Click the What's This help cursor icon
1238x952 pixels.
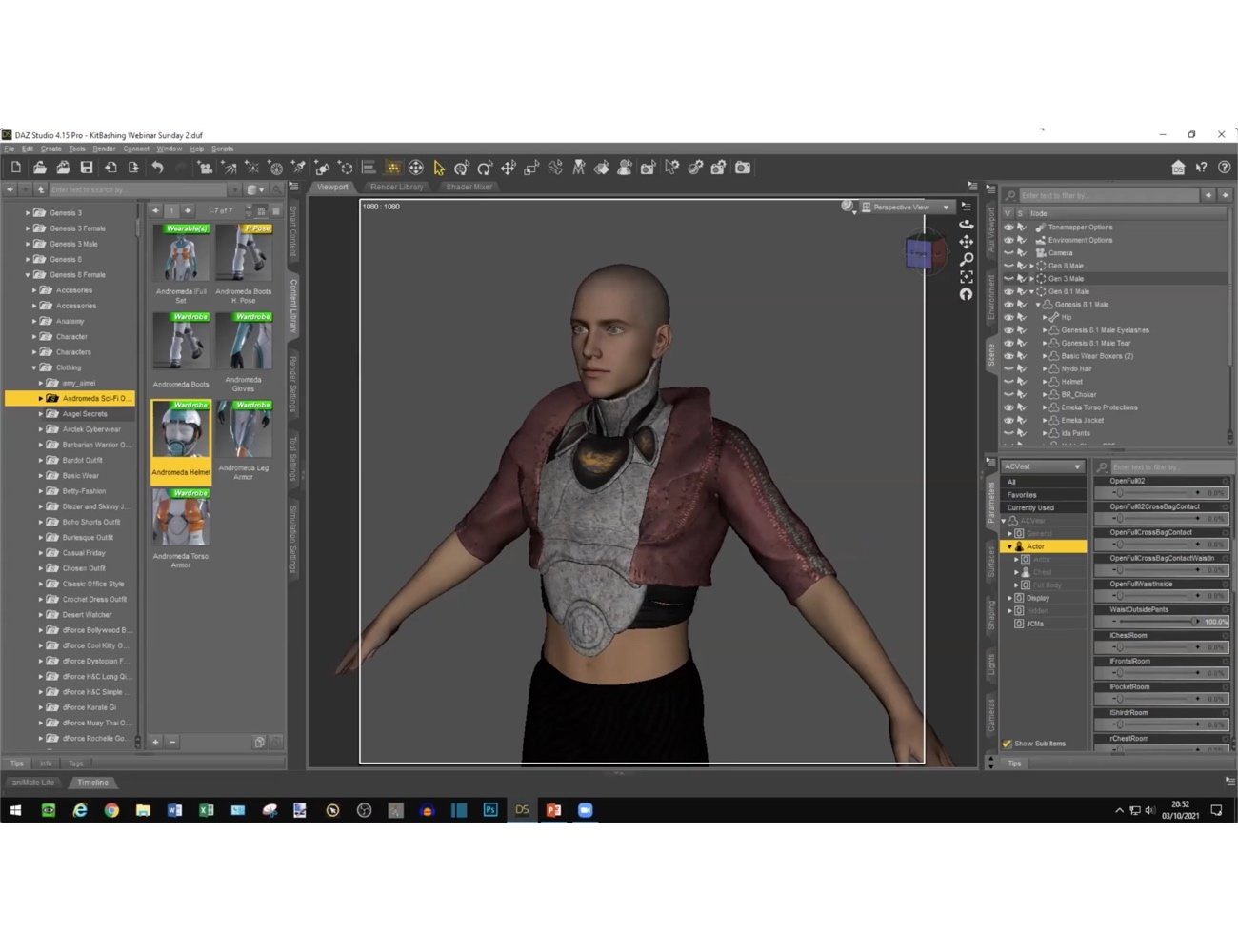point(1202,168)
